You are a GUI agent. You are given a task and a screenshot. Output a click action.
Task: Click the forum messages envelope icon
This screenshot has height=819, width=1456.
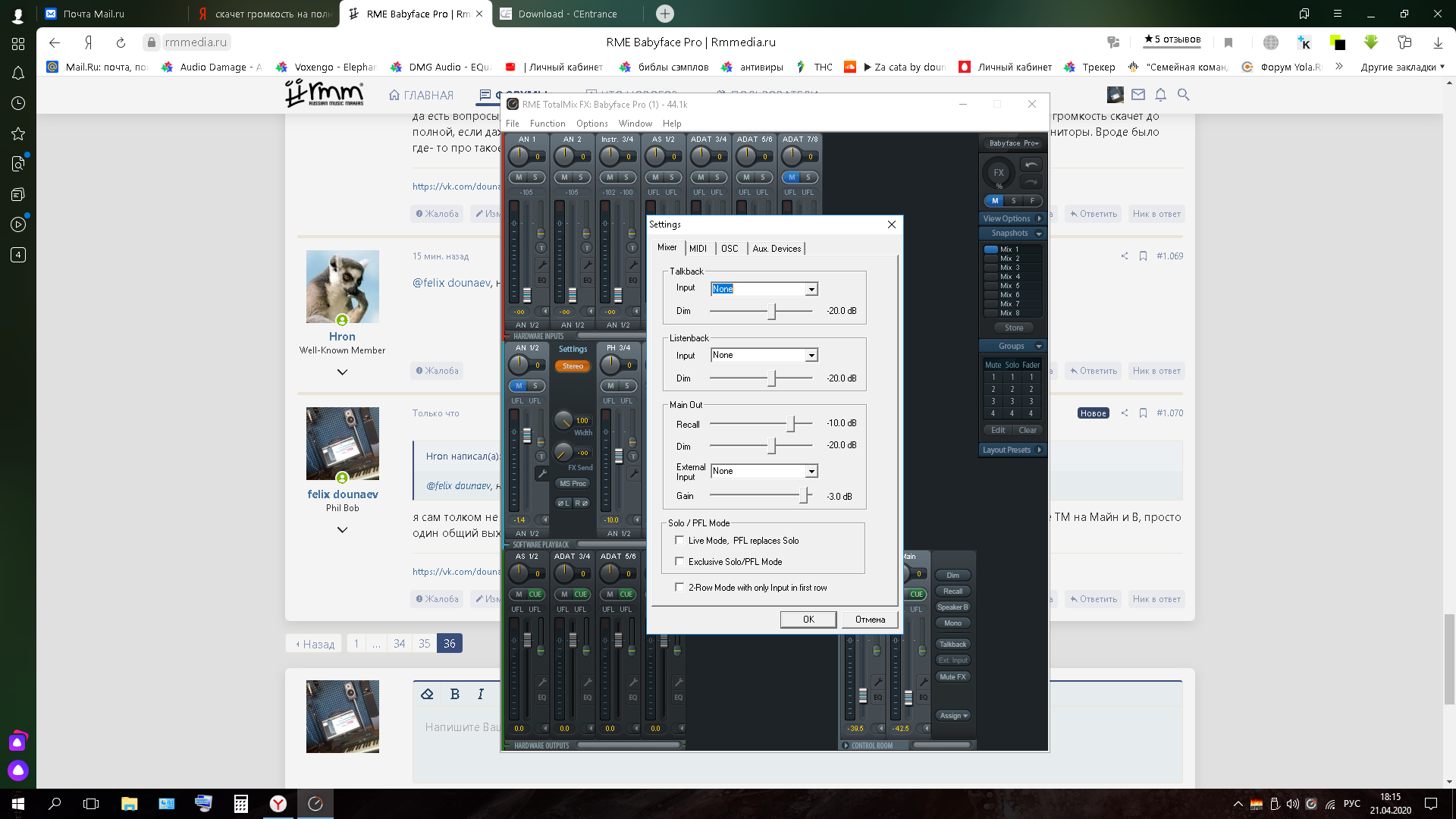coord(1137,95)
